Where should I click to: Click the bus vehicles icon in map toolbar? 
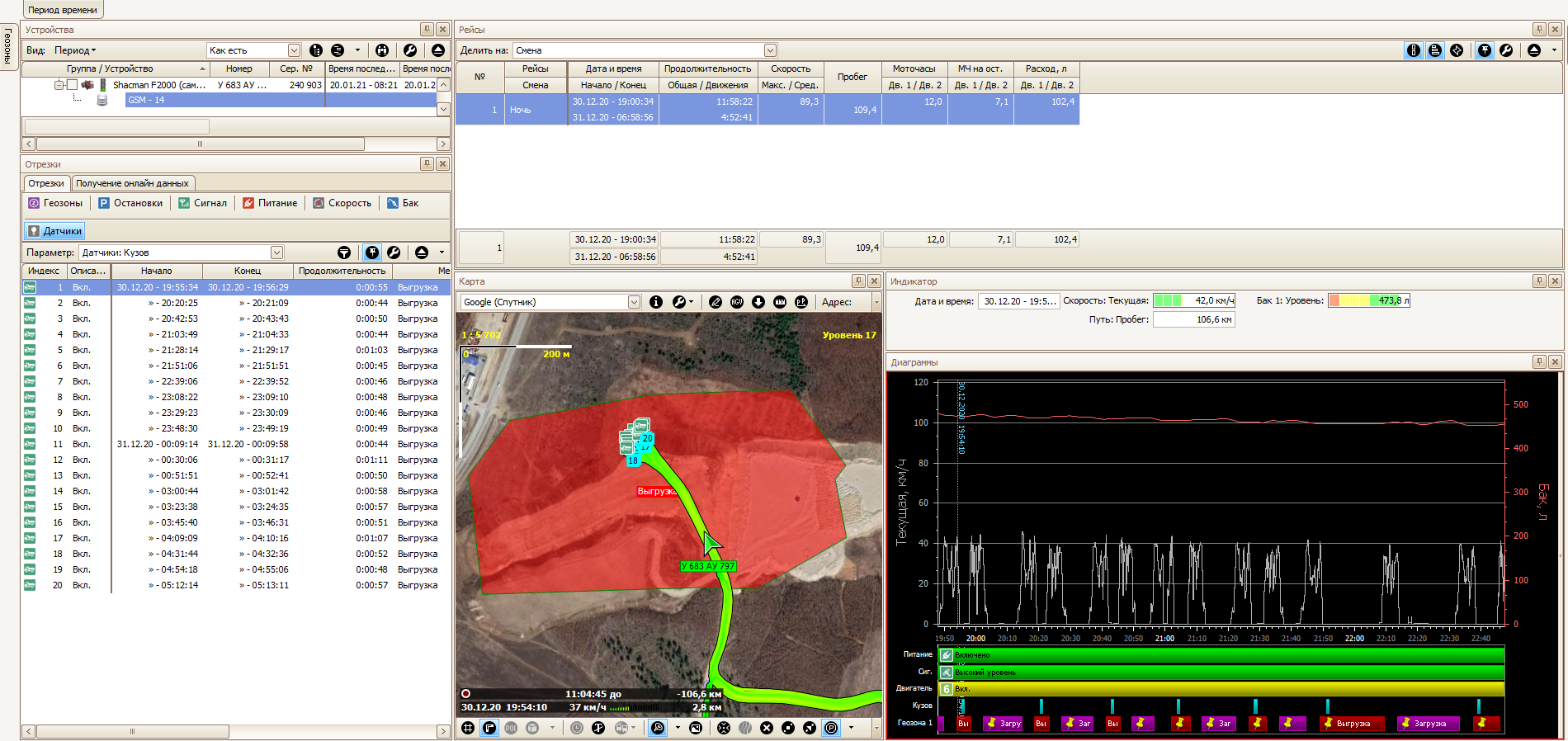(x=621, y=728)
